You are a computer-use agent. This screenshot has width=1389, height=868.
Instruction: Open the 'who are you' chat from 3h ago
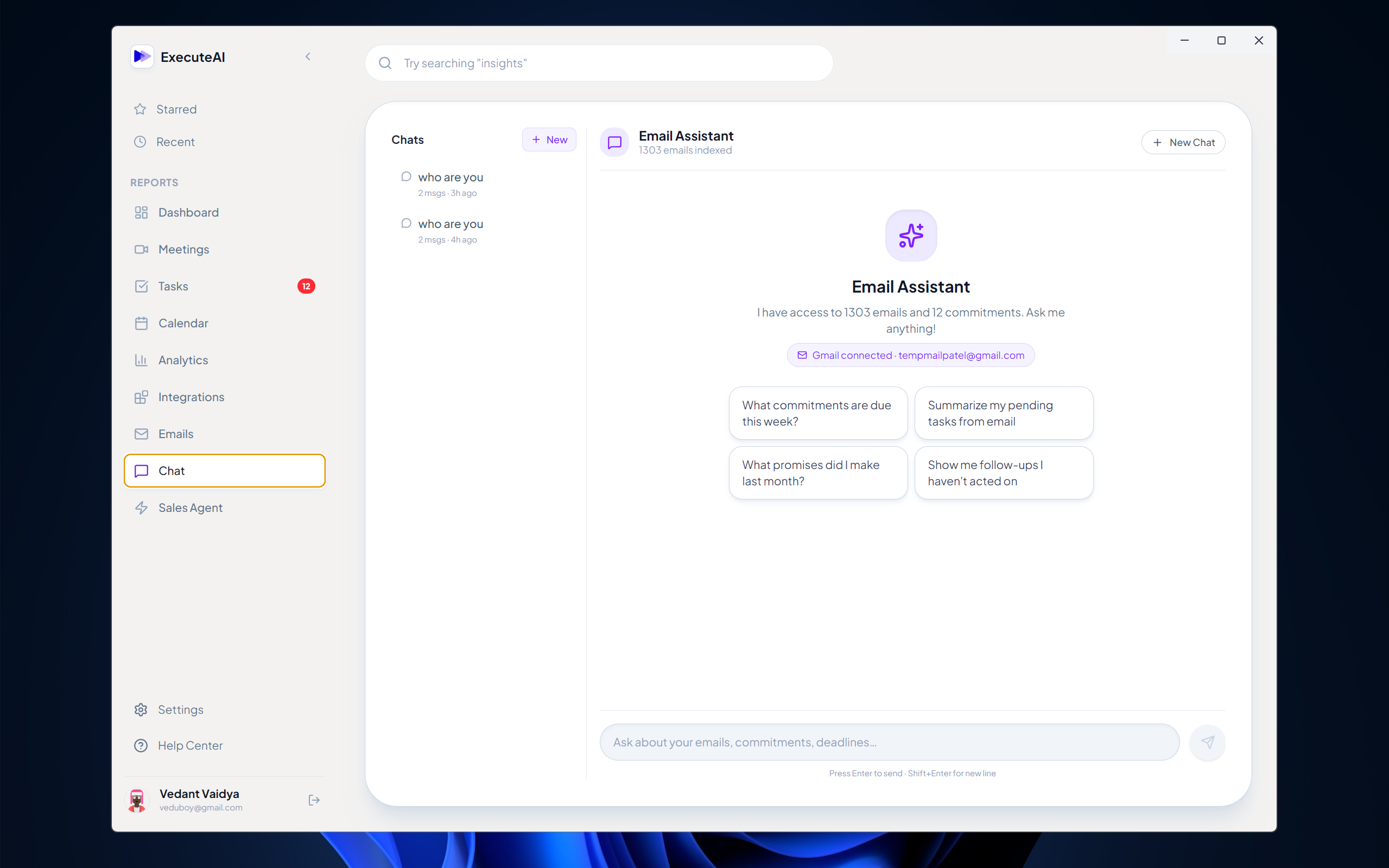click(450, 183)
